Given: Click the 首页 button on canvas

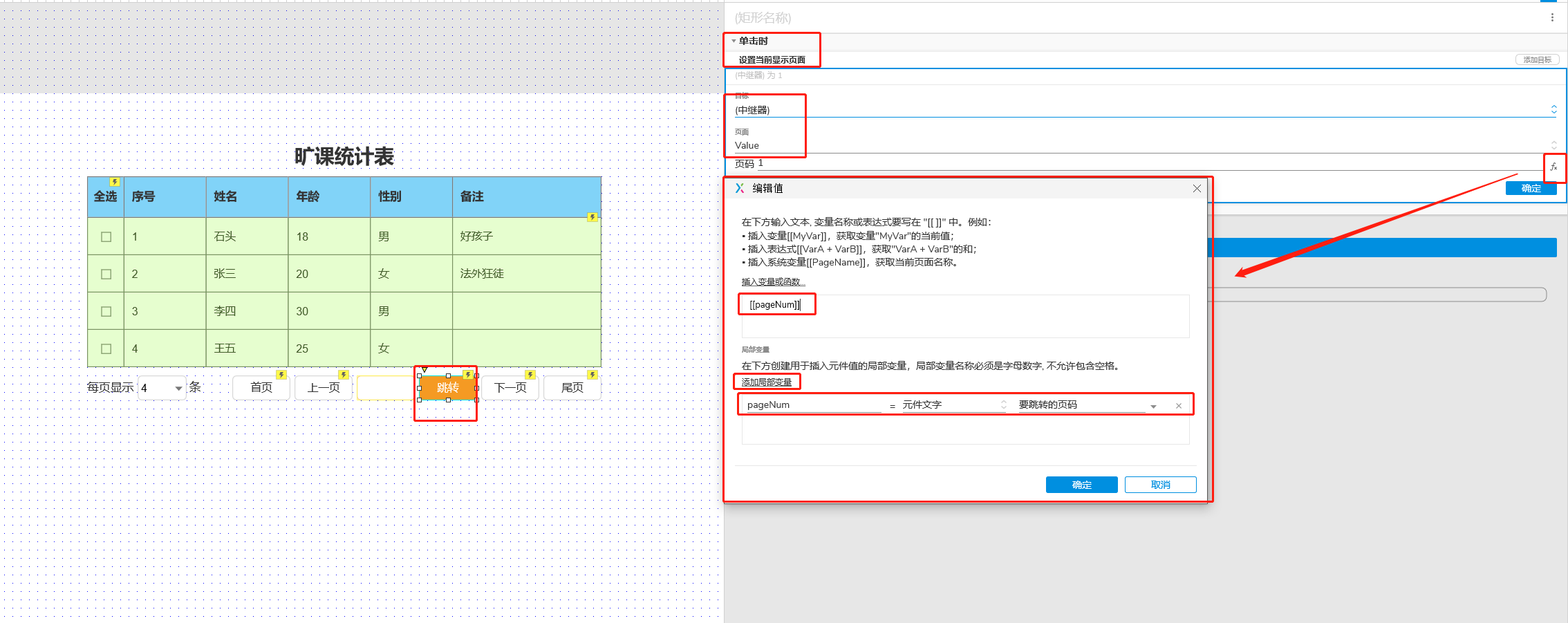Looking at the screenshot, I should [261, 387].
